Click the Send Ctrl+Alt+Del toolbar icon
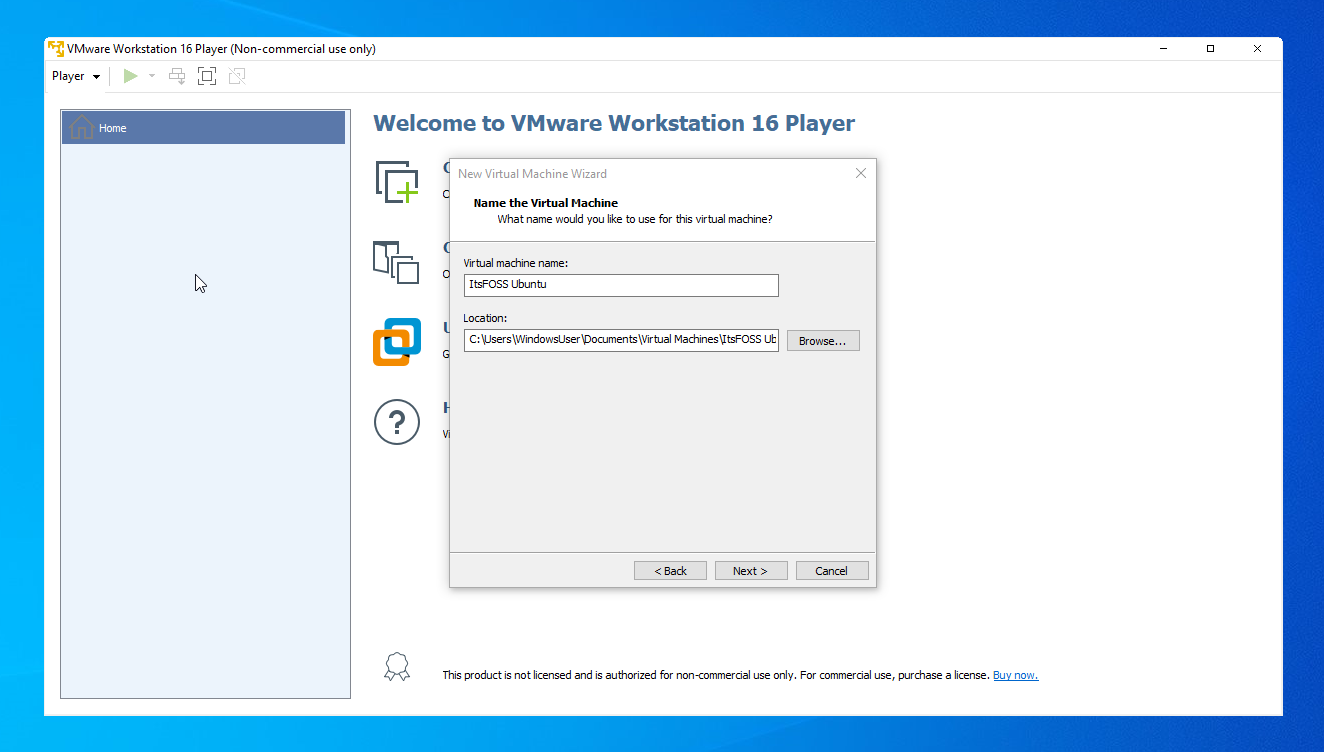1324x752 pixels. click(x=177, y=75)
